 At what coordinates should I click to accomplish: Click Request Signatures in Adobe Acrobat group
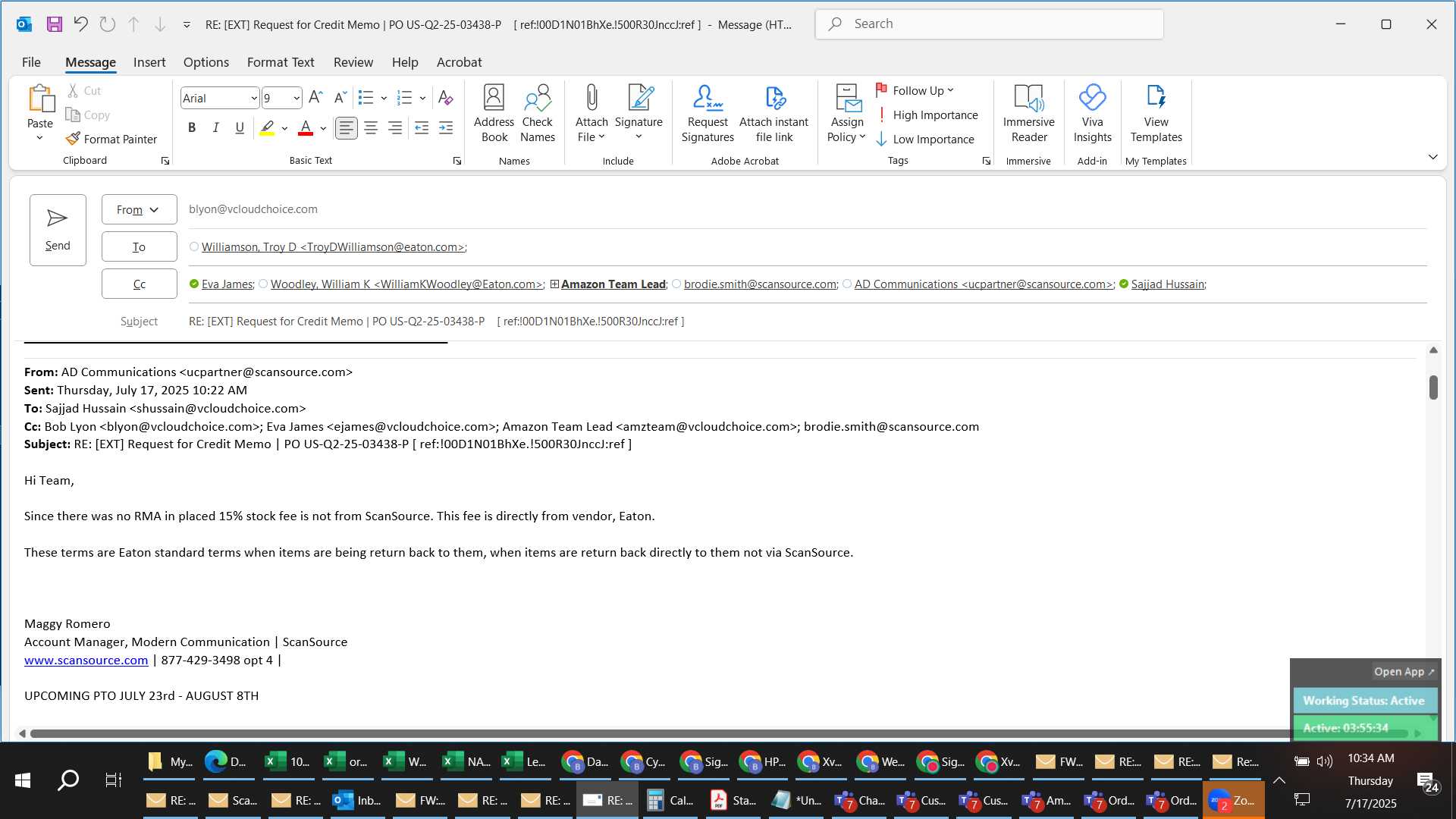coord(708,113)
